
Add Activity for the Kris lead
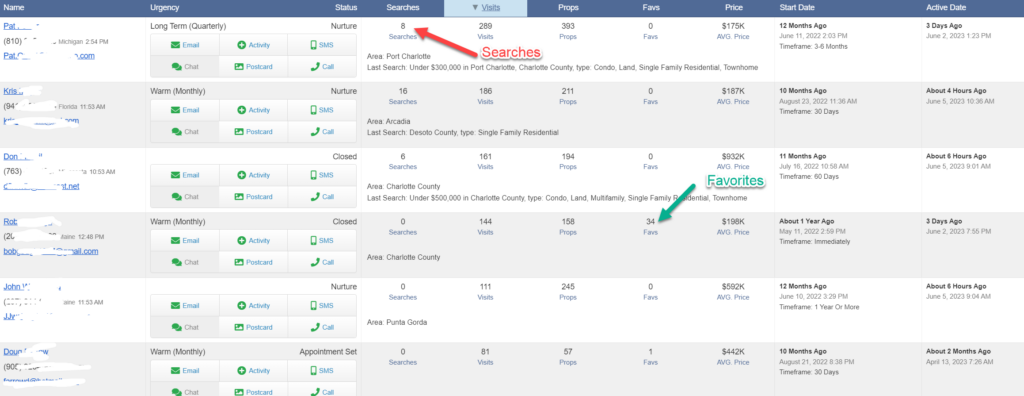253,110
